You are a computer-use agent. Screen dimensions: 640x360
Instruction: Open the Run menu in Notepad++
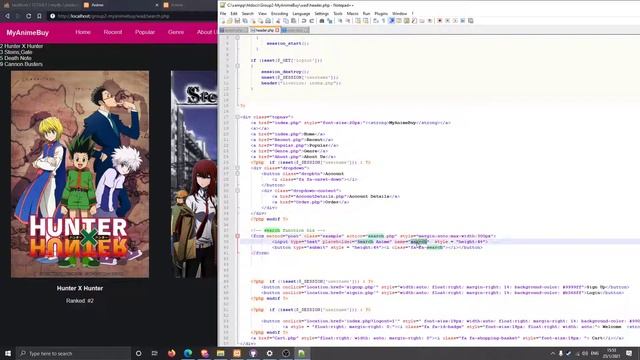point(367,13)
